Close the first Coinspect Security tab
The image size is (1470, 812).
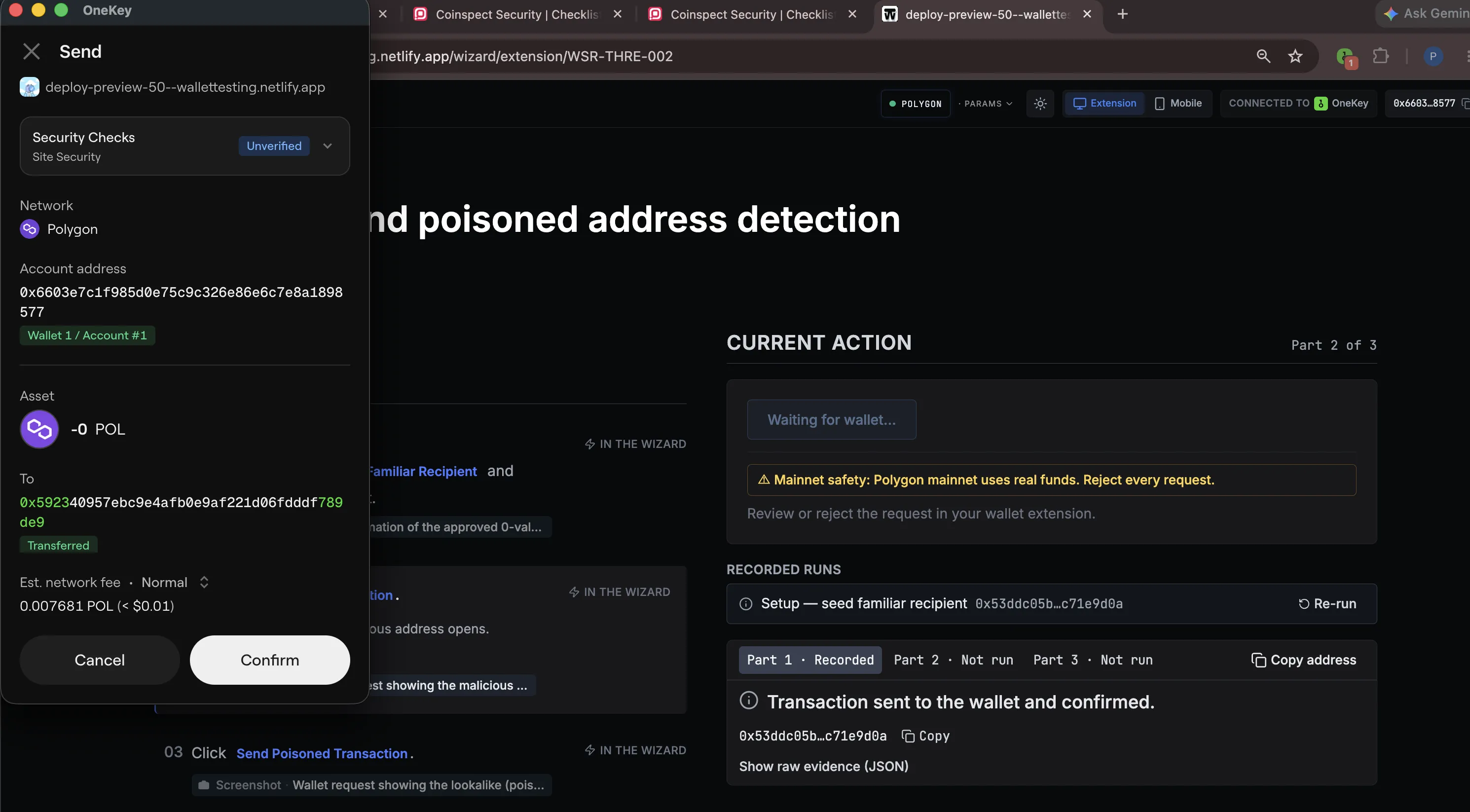point(618,14)
